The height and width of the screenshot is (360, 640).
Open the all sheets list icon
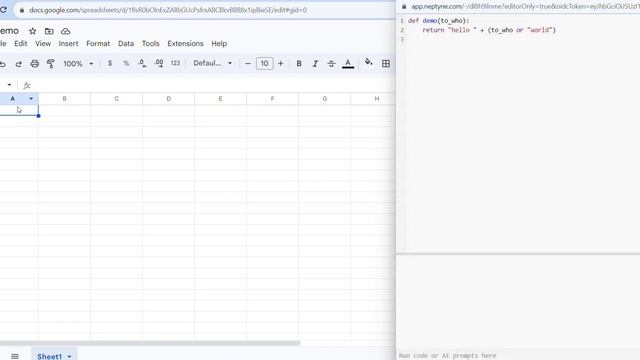[x=15, y=356]
